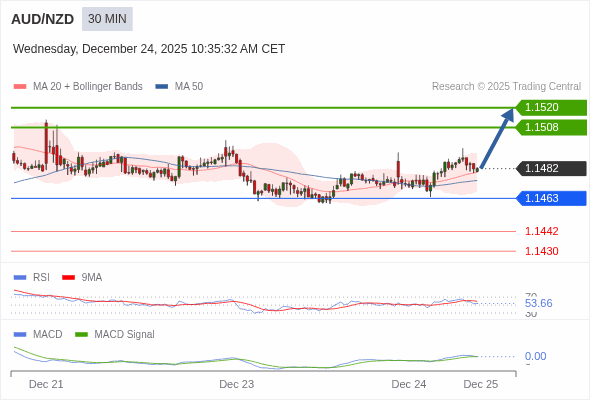Click the AUD/NZD pair title

tap(43, 19)
